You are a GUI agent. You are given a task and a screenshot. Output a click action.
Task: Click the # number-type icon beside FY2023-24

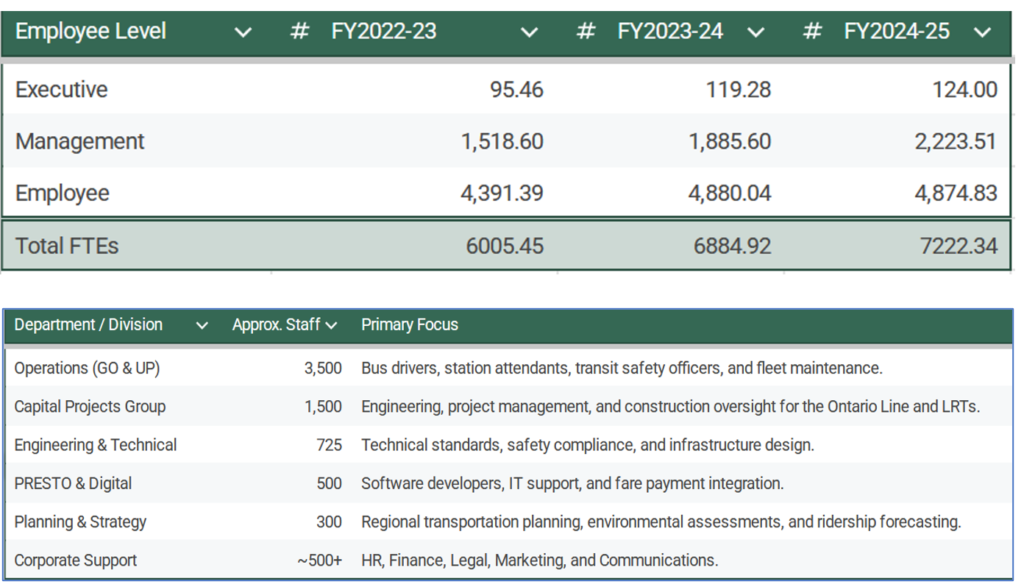[x=586, y=32]
